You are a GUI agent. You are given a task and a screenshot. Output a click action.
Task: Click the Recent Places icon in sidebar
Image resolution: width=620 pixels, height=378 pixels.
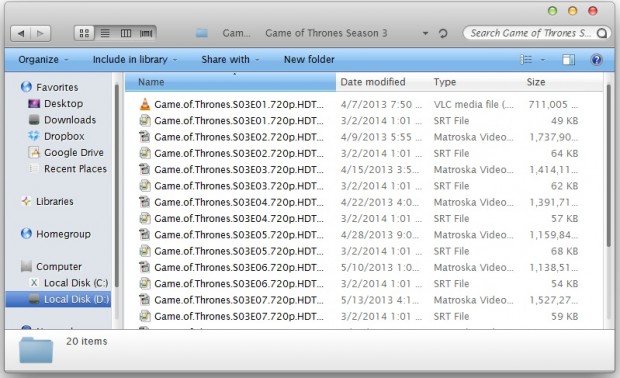(34, 169)
